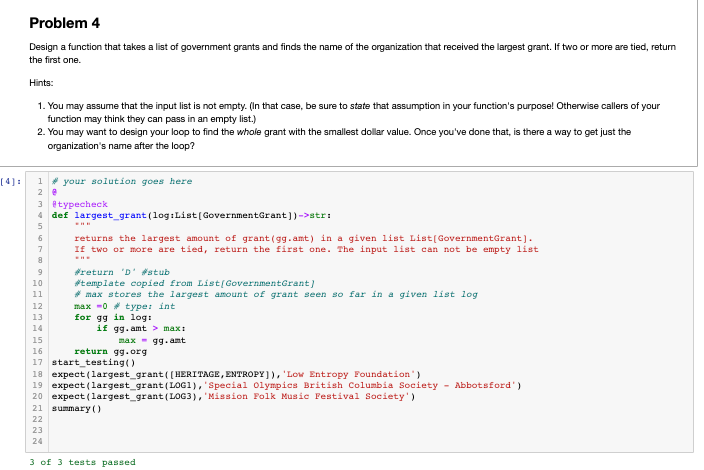This screenshot has height=470, width=704.
Task: Click the 'for gg in log:' line
Action: tap(113, 317)
